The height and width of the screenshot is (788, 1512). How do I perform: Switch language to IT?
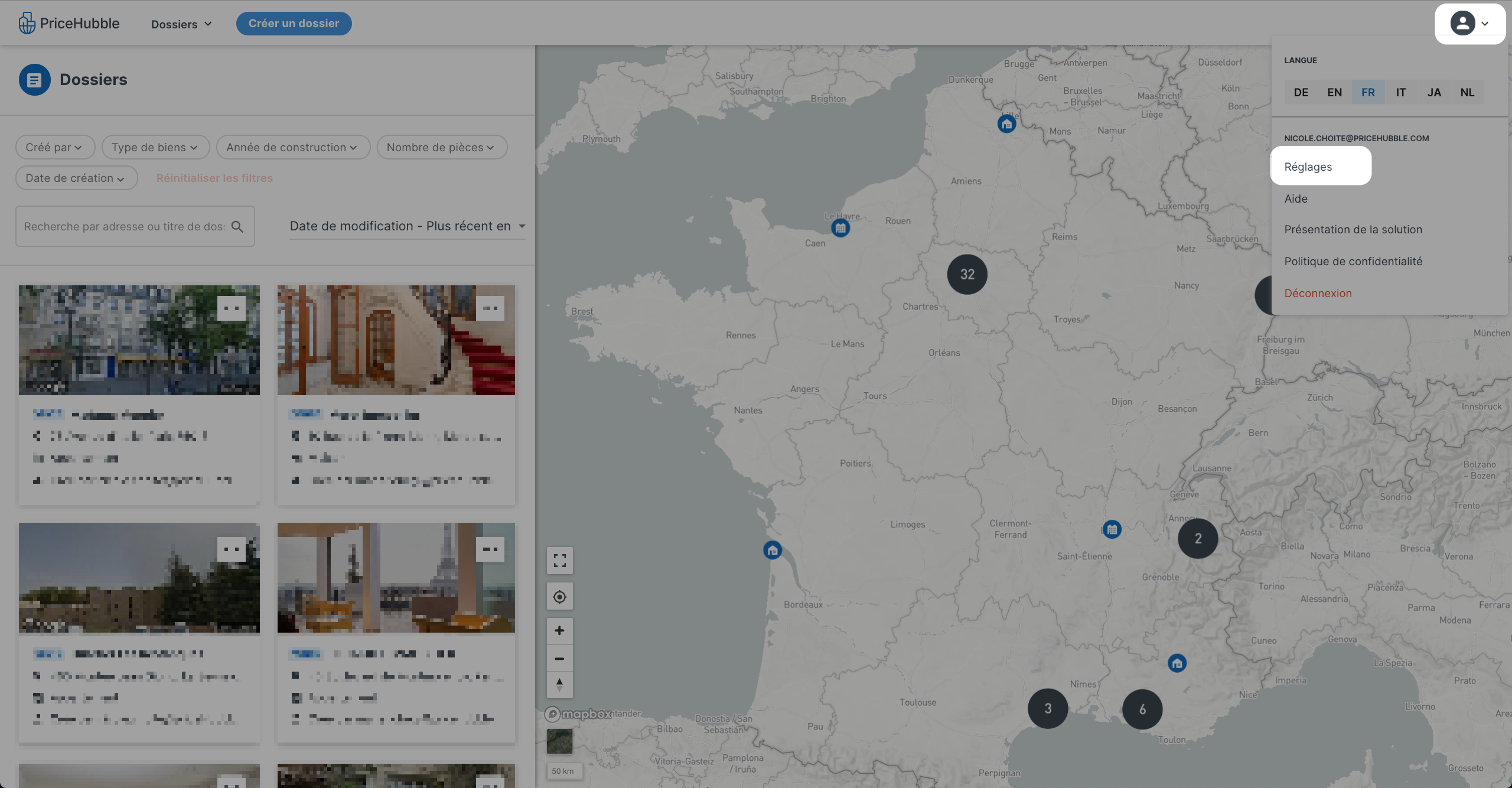tap(1401, 92)
